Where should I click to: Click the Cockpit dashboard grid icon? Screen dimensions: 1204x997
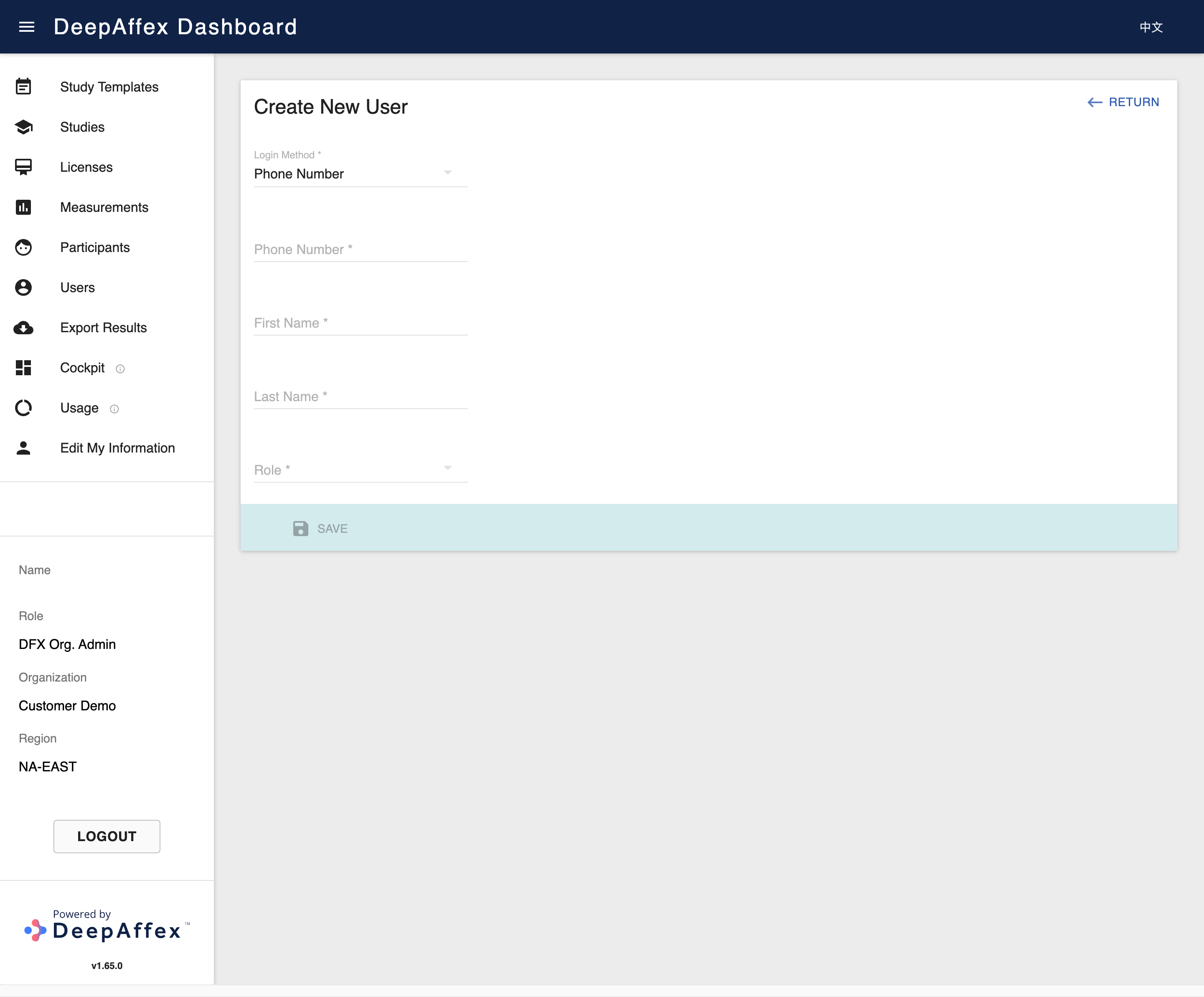(x=23, y=367)
